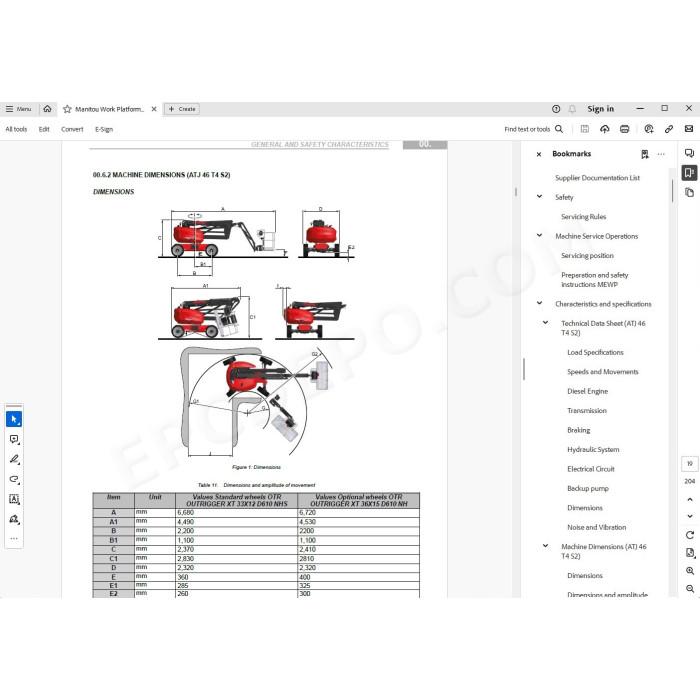Collapse Machine Service Operations bookmark
This screenshot has width=700, height=700.
(539, 235)
